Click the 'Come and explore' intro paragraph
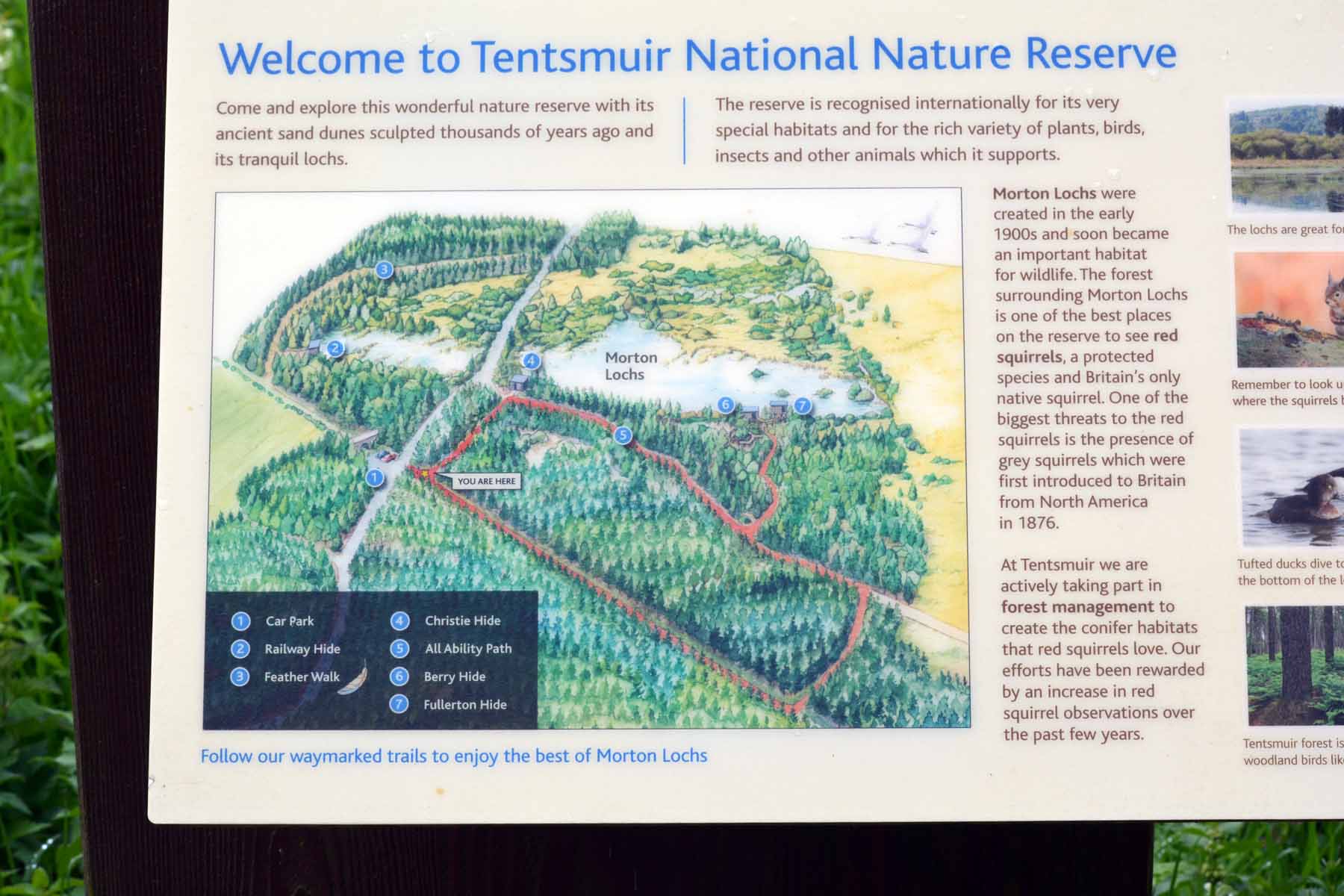 point(435,132)
